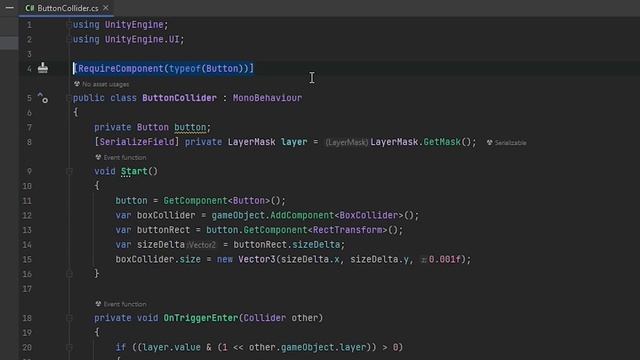Place cursor on 'MonoBehaviour' base class

point(267,98)
